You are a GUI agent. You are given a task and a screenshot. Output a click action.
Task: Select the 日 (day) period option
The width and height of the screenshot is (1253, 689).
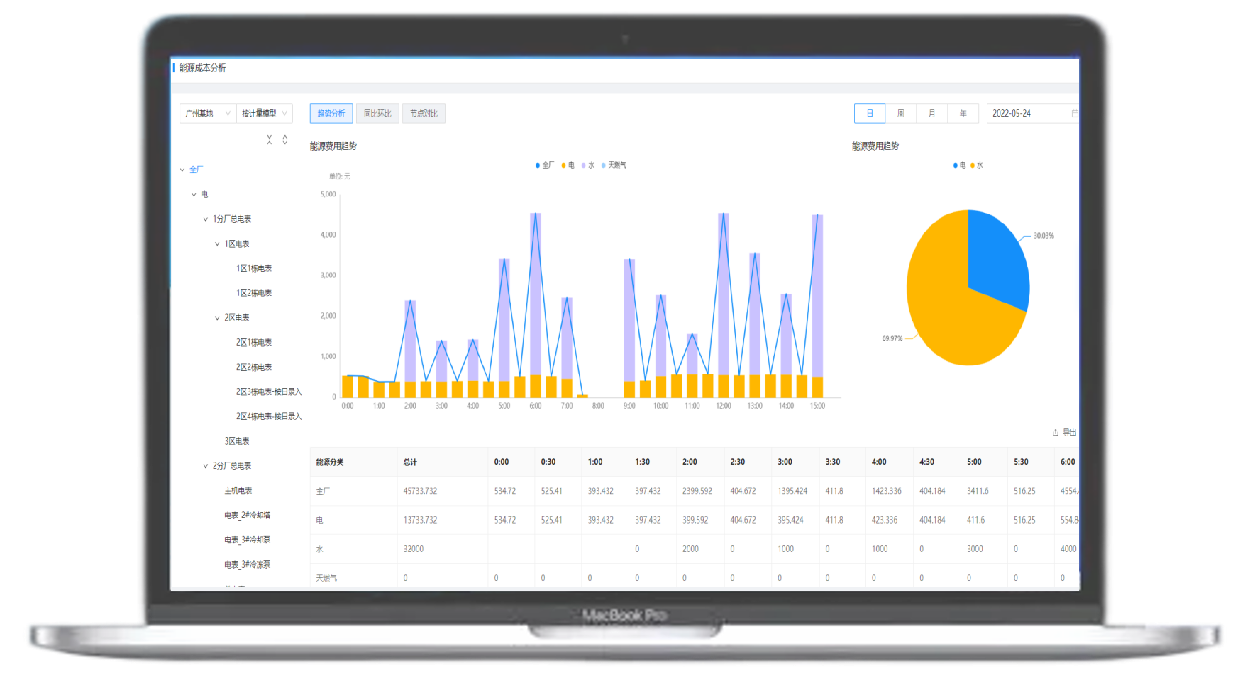(x=869, y=114)
